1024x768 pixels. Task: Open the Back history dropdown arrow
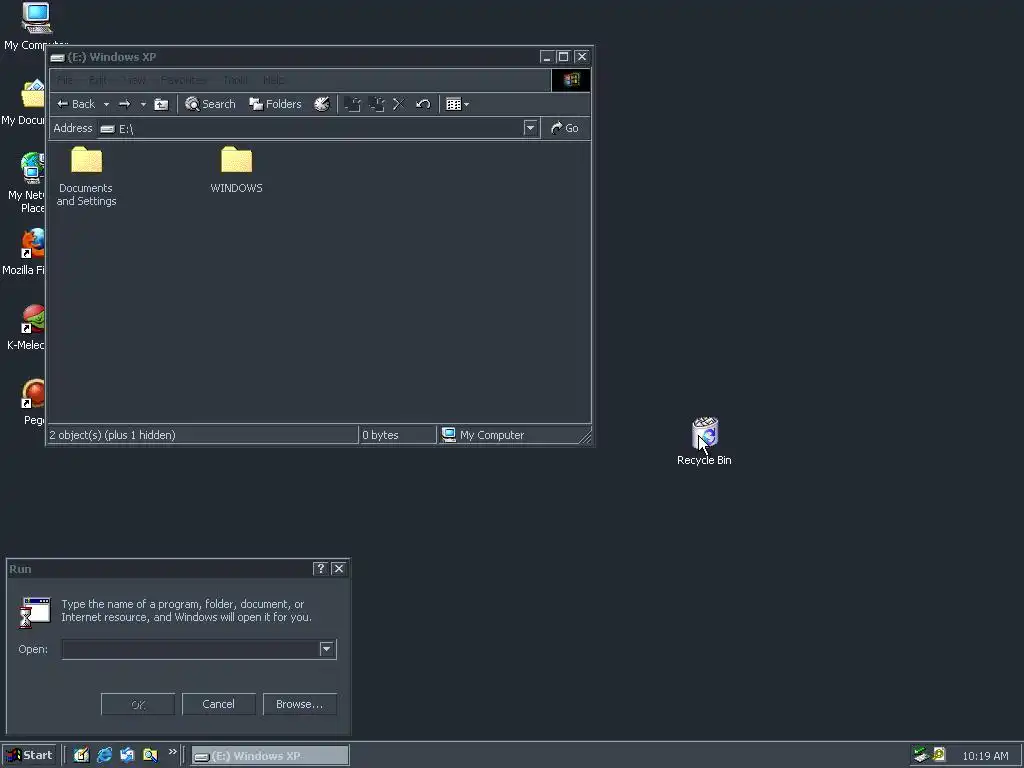106,104
